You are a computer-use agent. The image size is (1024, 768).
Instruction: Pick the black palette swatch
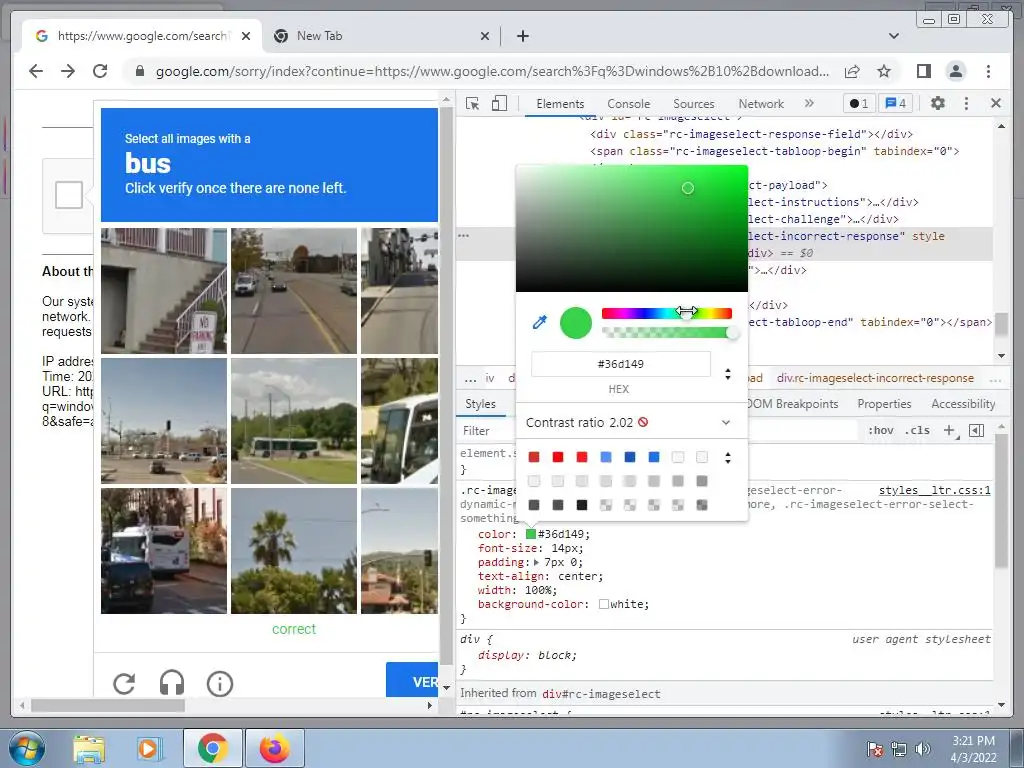point(582,505)
